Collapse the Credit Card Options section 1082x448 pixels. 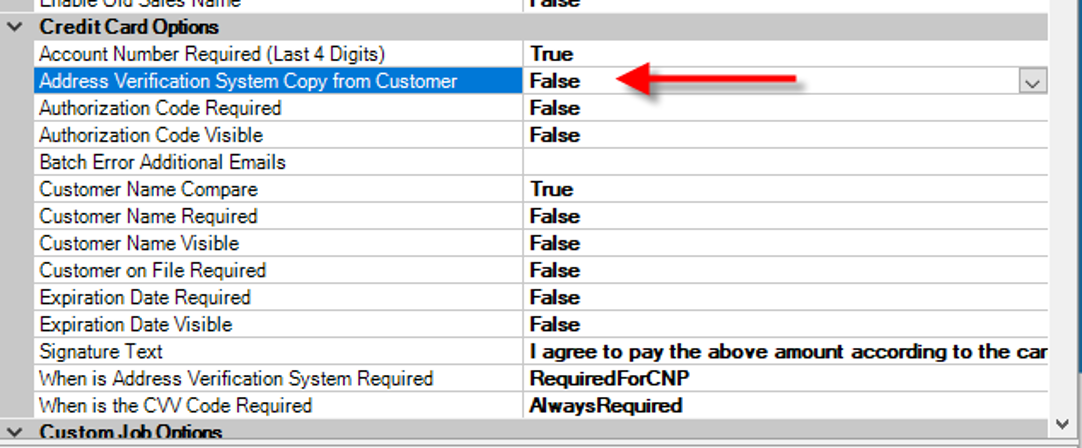14,27
